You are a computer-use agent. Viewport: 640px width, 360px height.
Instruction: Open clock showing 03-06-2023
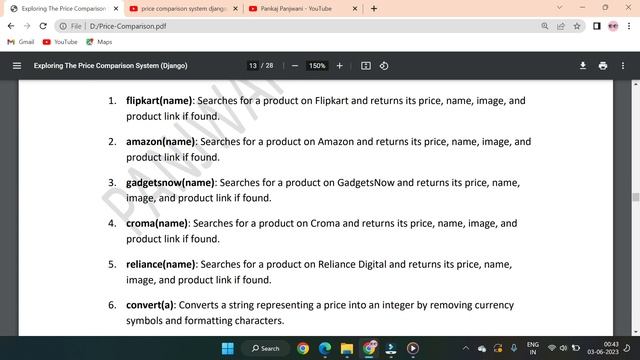603,348
